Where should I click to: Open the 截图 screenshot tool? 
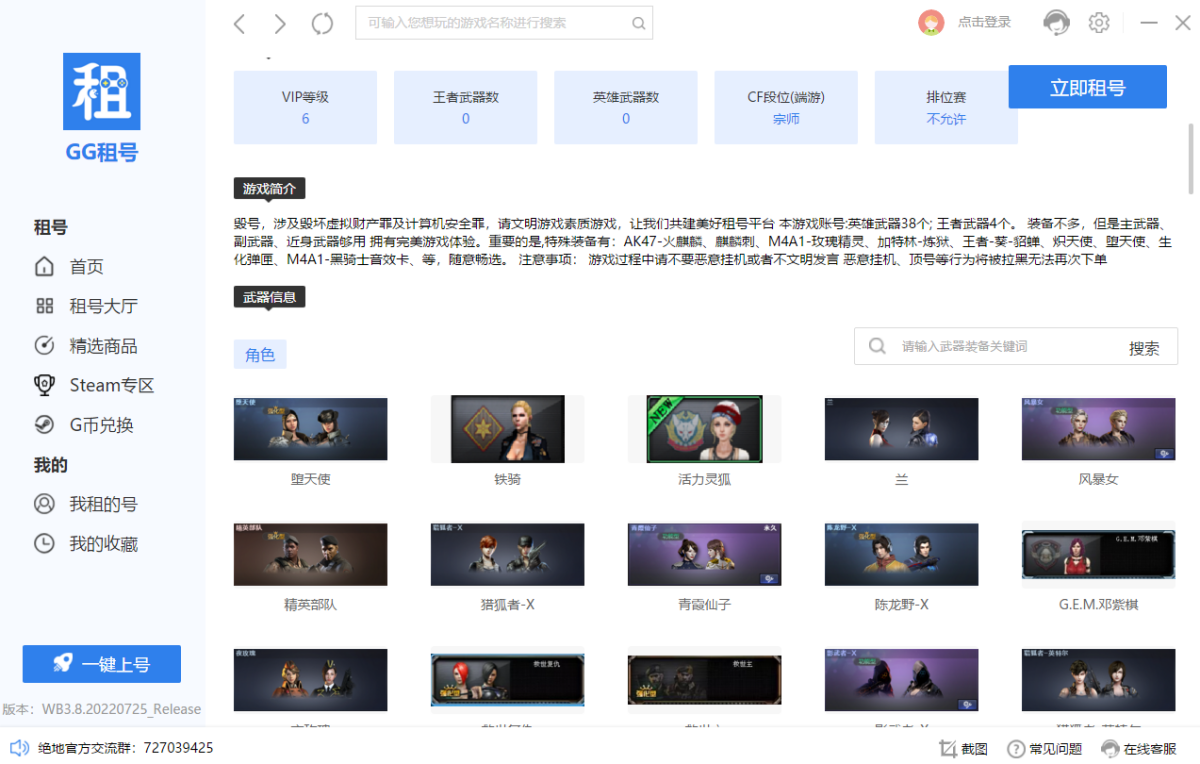click(x=964, y=748)
